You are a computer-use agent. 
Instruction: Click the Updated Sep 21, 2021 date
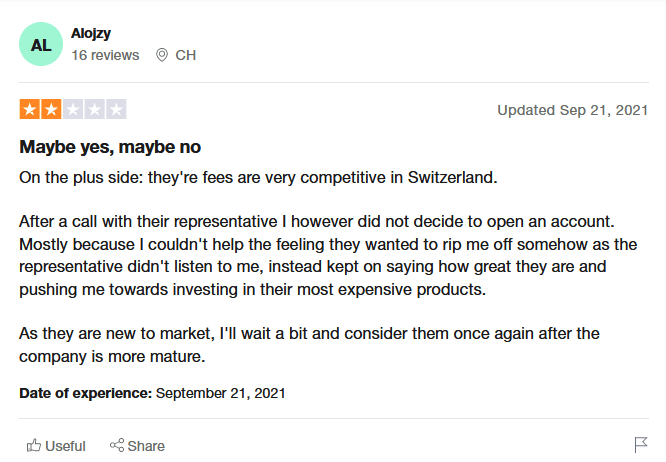click(573, 110)
